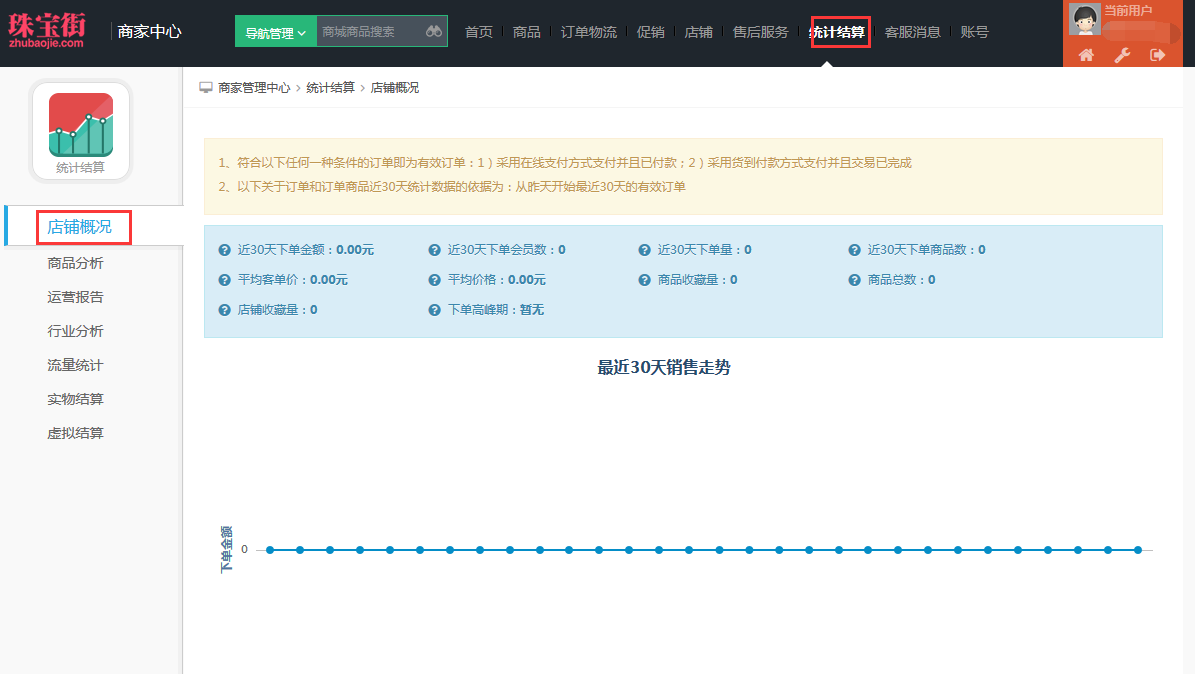The image size is (1195, 674).
Task: Click the user avatar picture
Action: coord(1084,19)
